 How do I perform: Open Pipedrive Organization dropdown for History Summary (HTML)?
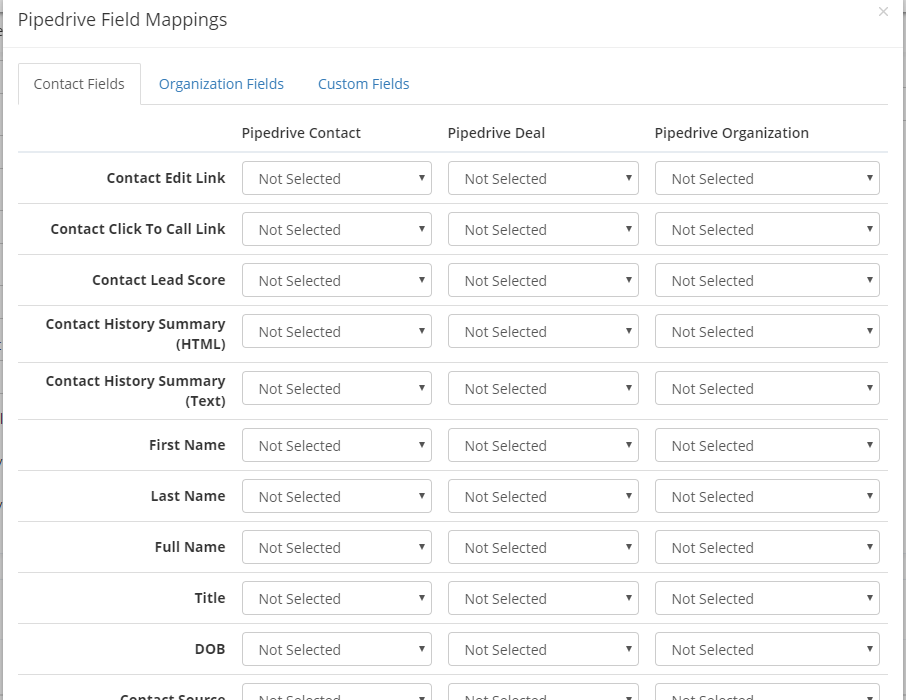click(767, 331)
